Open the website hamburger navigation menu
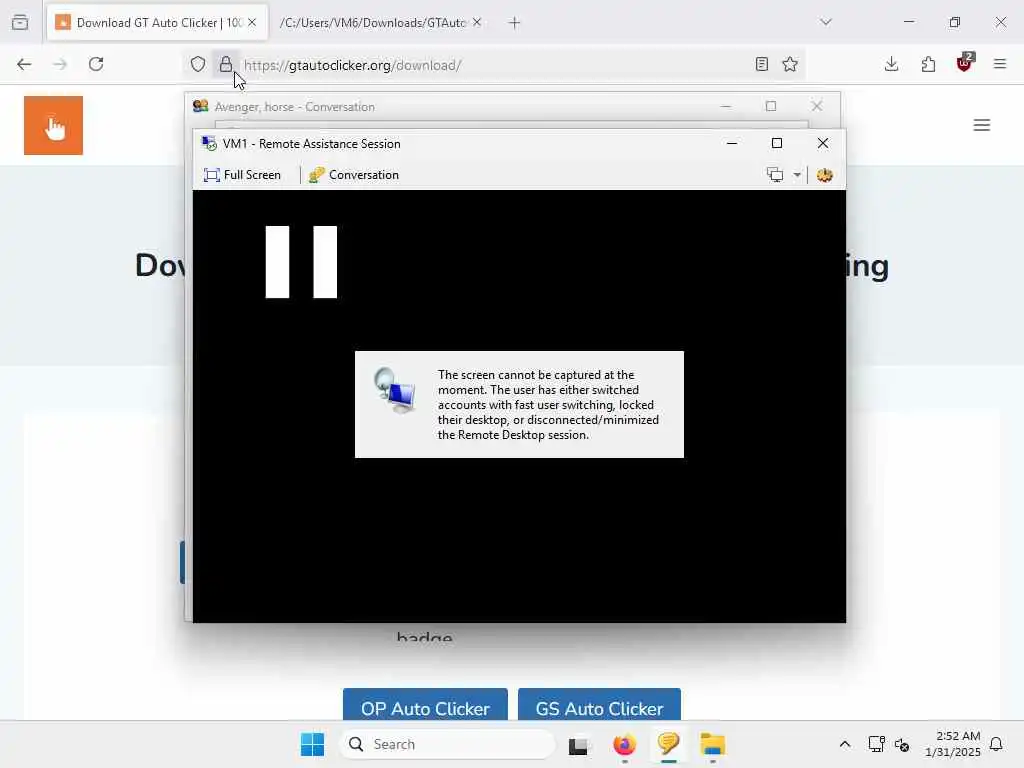The width and height of the screenshot is (1024, 768). pyautogui.click(x=982, y=125)
